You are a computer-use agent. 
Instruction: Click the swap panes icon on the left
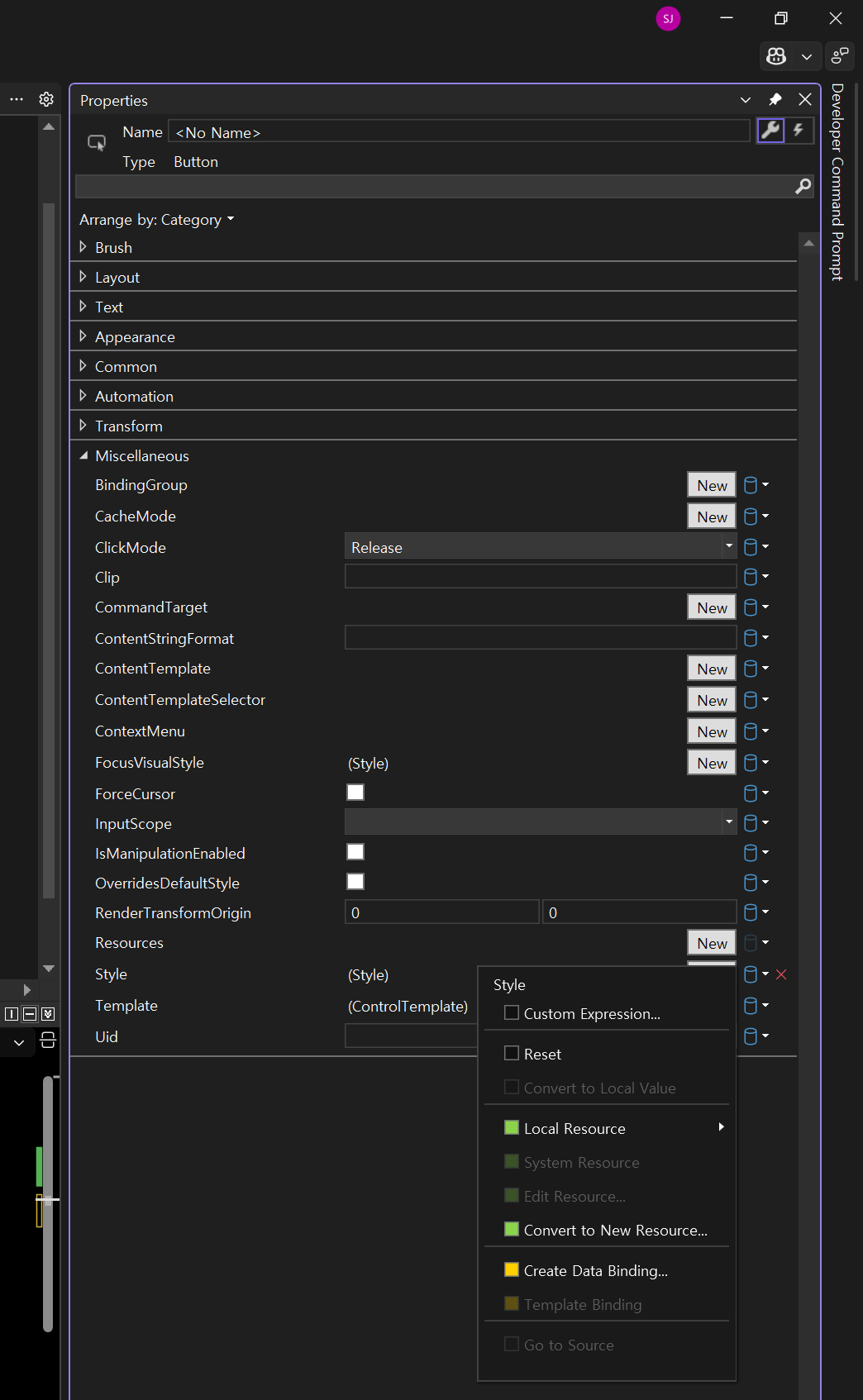(48, 1040)
